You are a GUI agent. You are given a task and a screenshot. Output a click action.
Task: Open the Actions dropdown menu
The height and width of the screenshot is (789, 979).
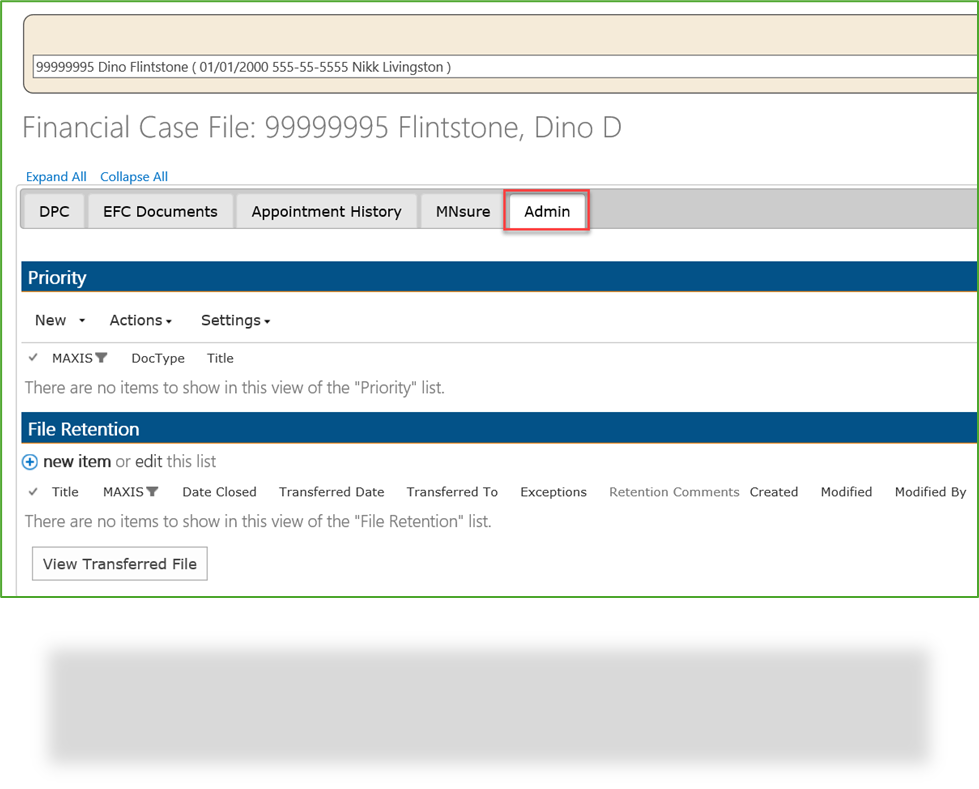click(x=140, y=320)
